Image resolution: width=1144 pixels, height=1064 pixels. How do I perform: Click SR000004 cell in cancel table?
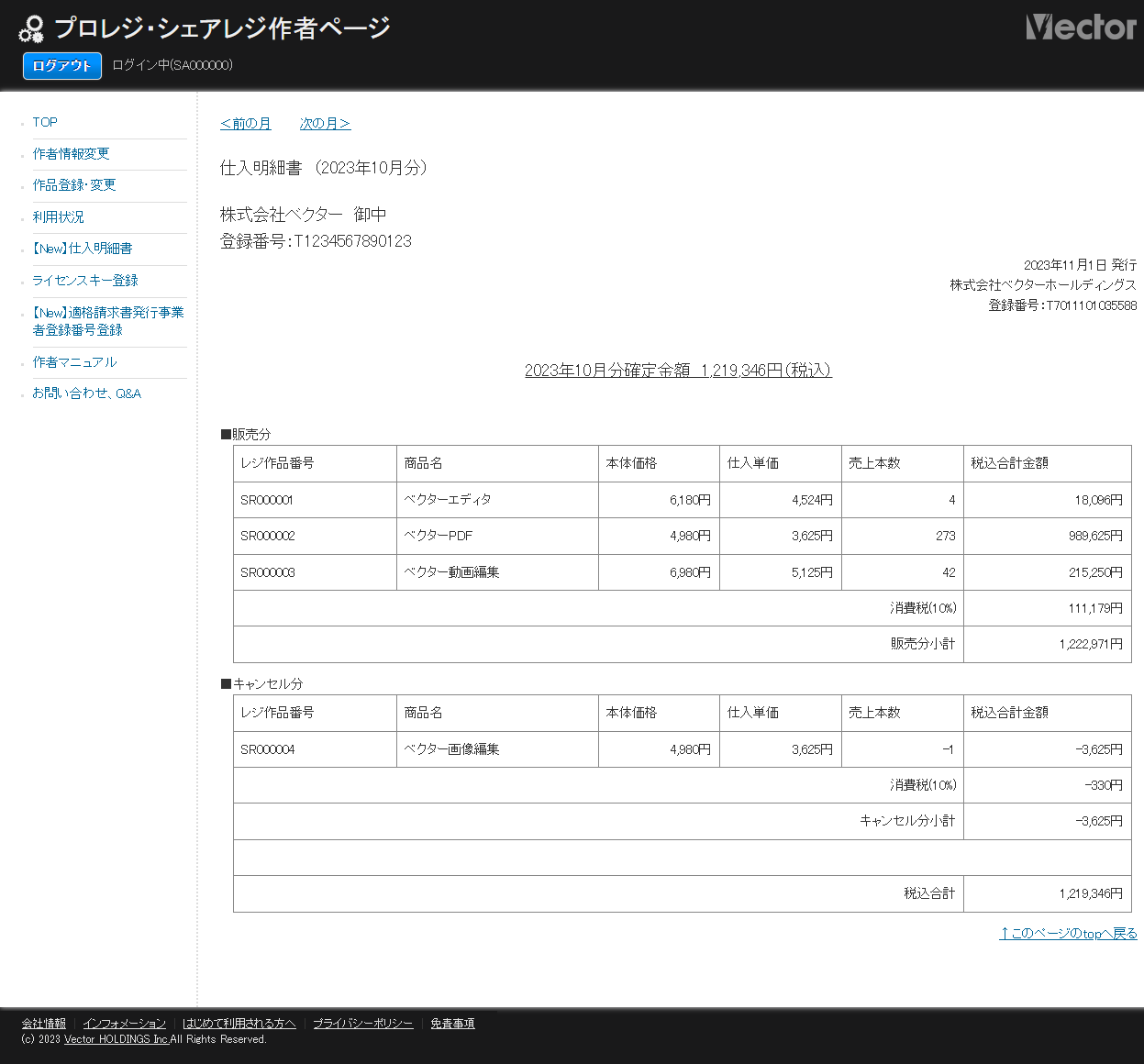tap(315, 749)
